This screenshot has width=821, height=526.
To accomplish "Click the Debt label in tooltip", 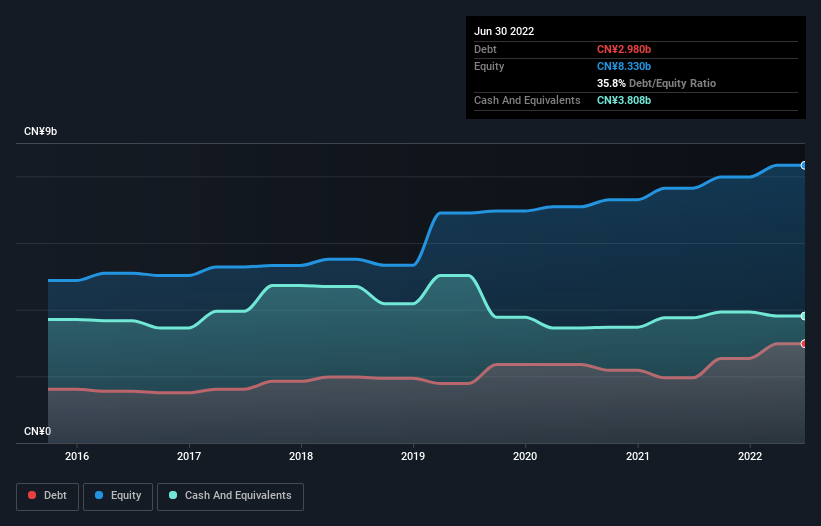I will click(485, 49).
